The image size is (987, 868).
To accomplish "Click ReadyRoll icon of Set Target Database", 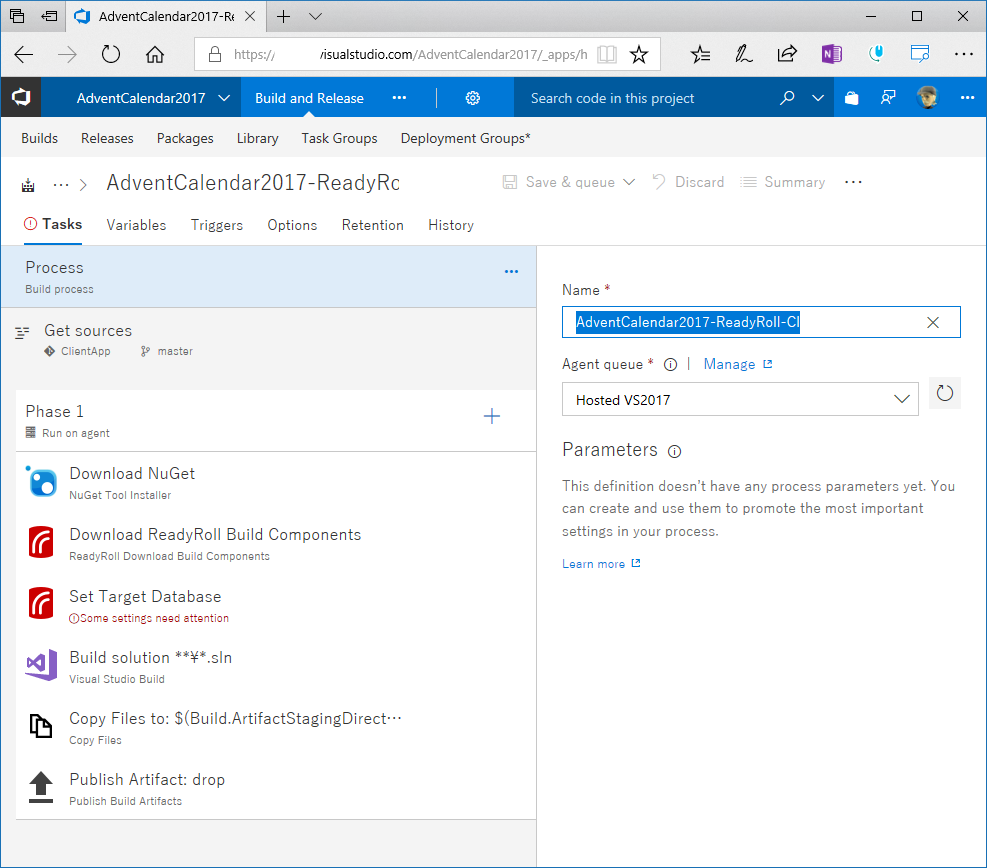I will pos(42,603).
